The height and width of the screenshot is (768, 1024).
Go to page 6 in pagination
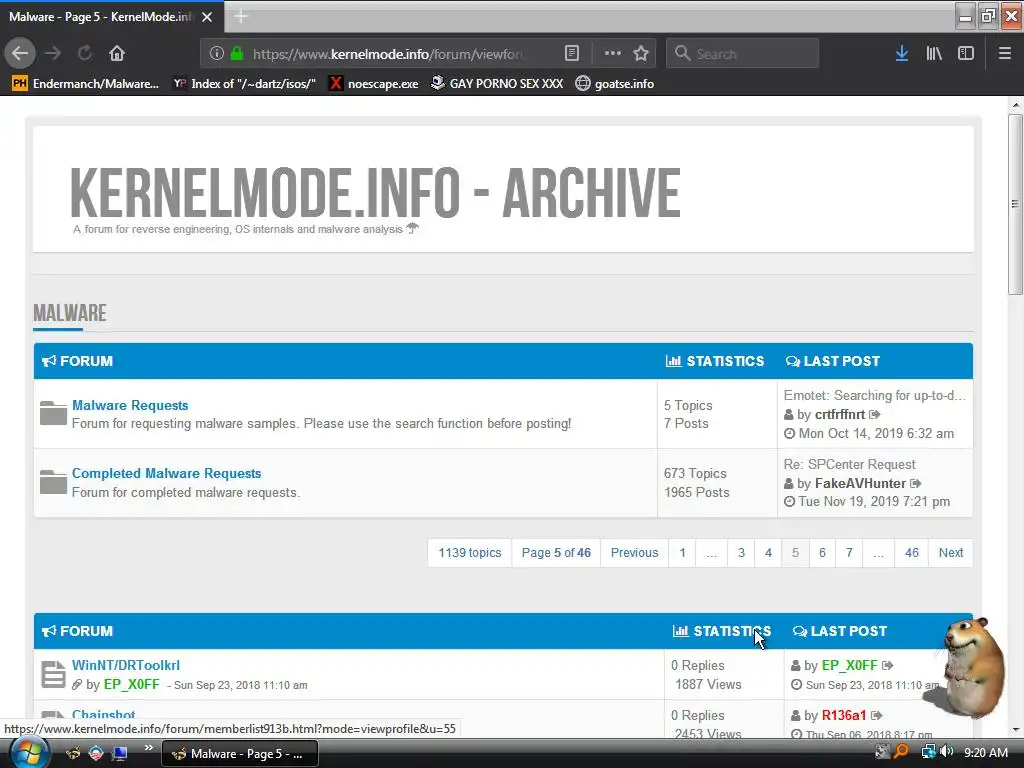pyautogui.click(x=822, y=552)
